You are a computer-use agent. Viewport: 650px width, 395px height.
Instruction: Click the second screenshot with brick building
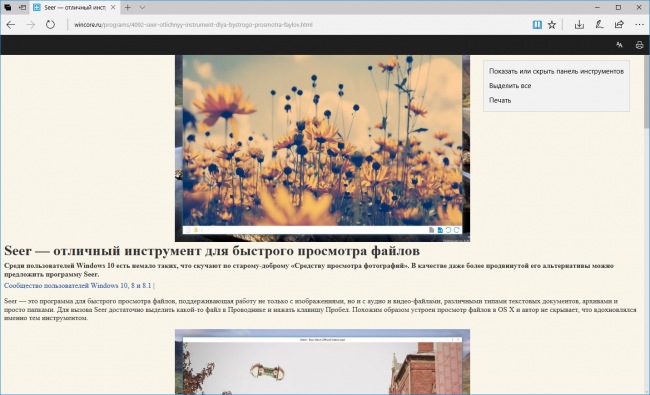point(322,362)
